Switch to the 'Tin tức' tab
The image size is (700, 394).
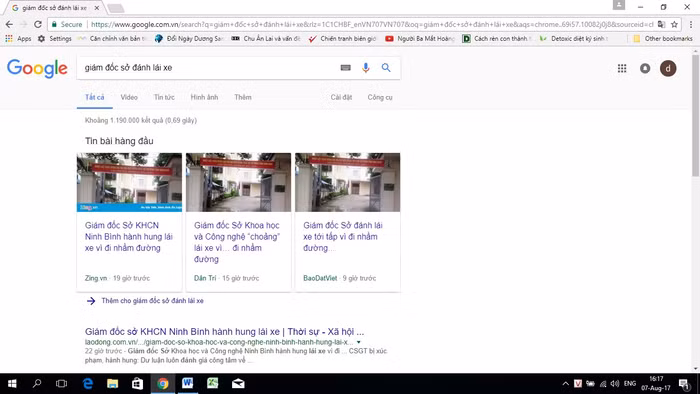point(164,97)
